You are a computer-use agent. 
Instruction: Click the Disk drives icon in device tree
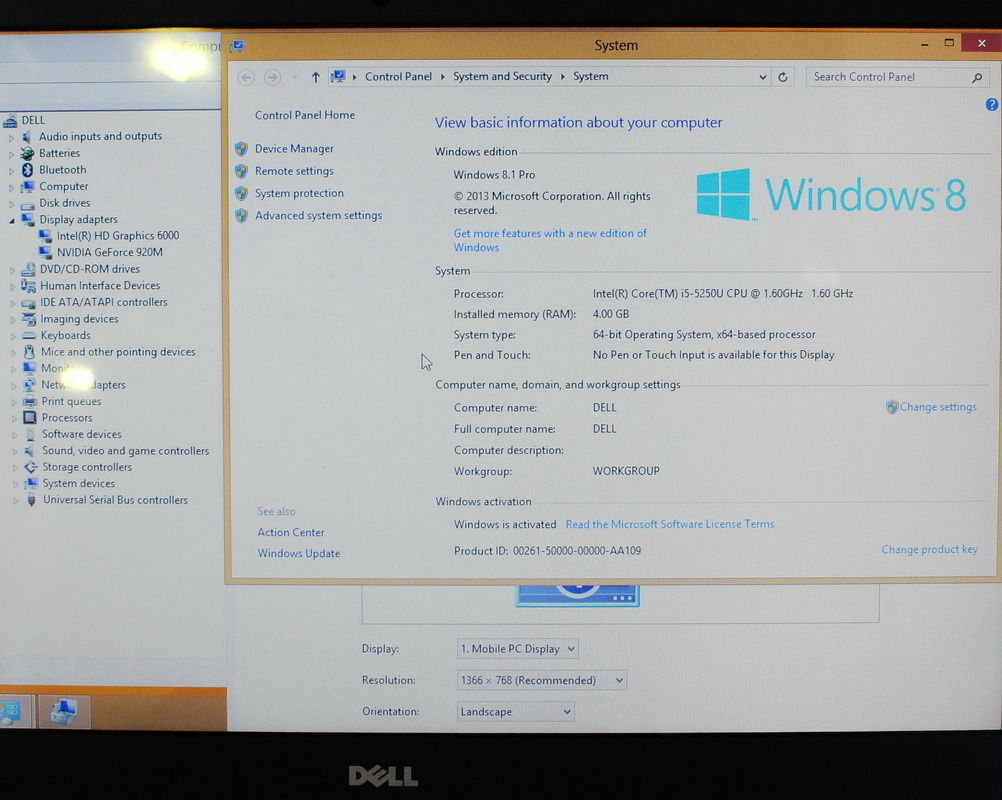point(28,204)
